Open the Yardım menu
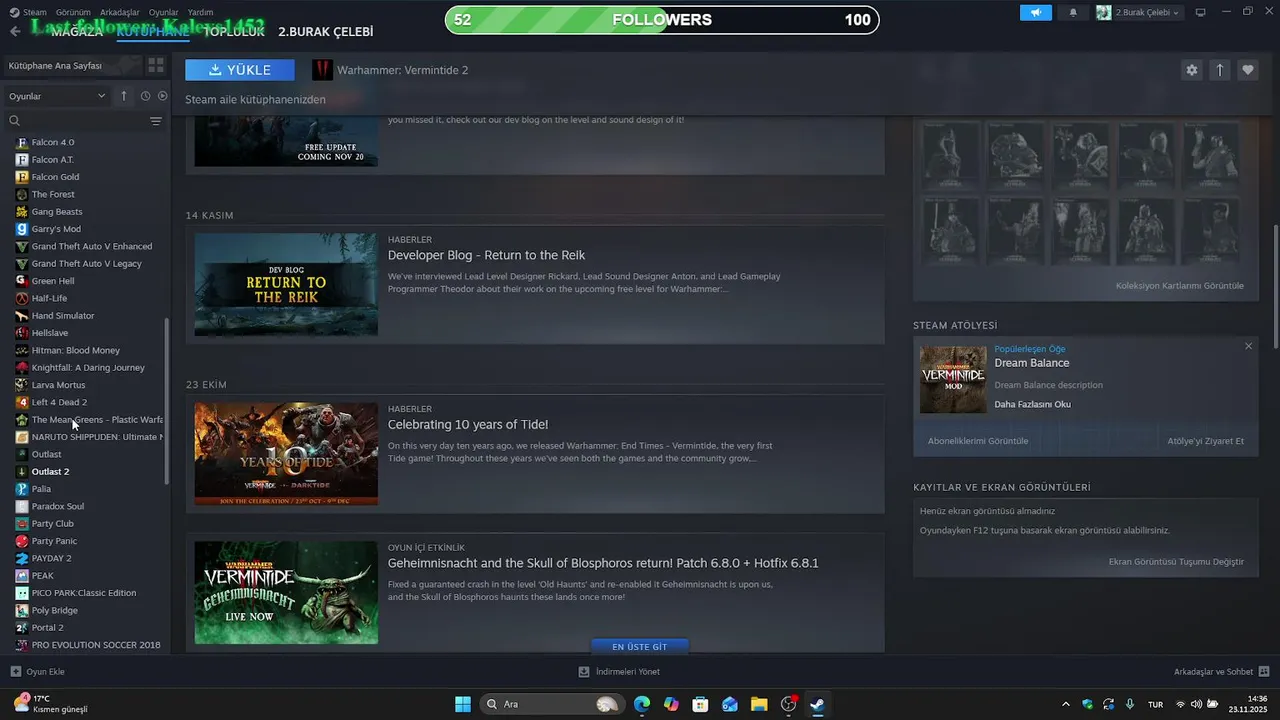Screen dimensions: 1280x720 click(x=201, y=12)
